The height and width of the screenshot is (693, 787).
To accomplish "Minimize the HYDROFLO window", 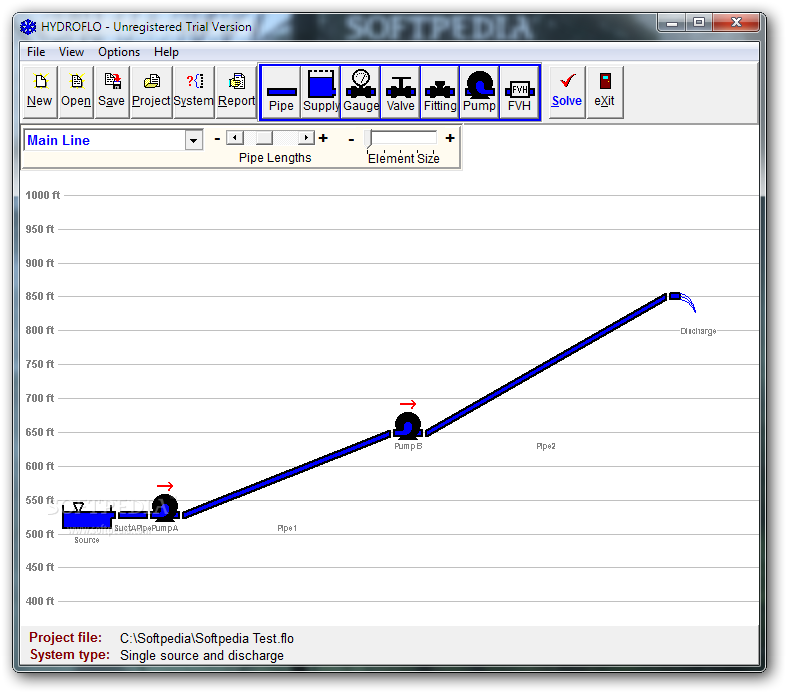I will click(x=672, y=23).
